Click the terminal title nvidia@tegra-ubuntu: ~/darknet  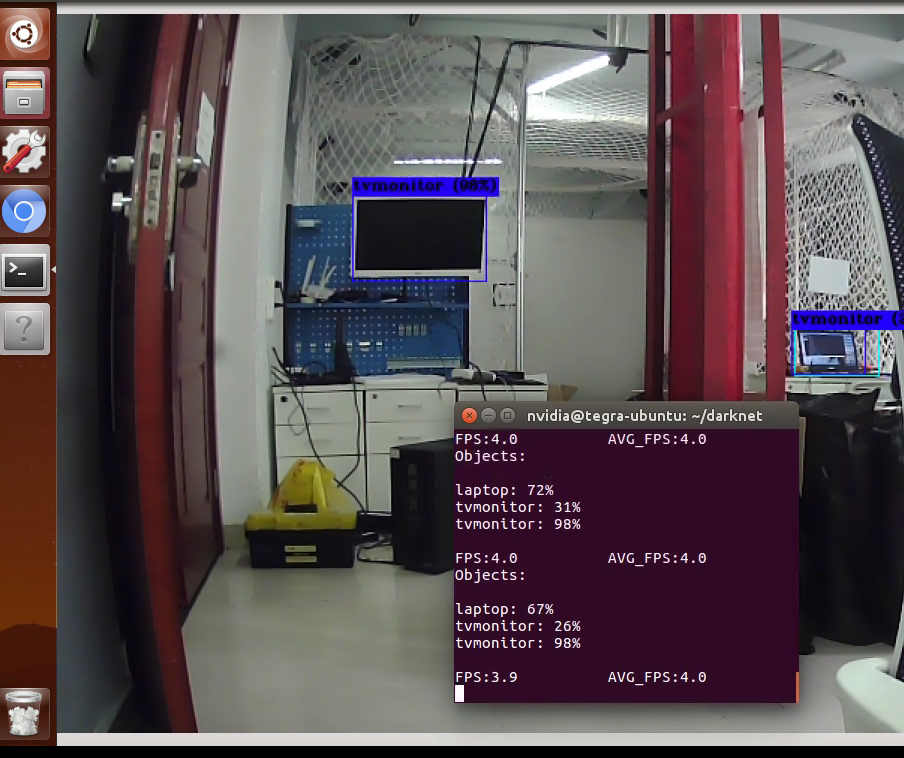pos(645,416)
